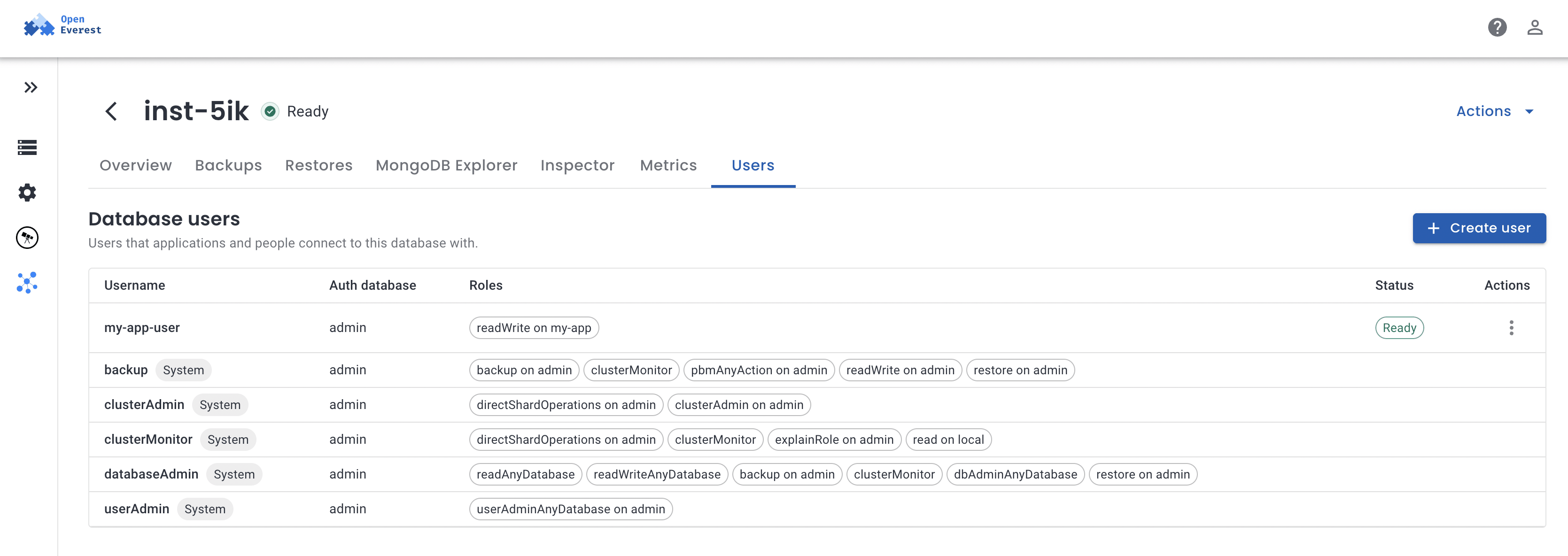Switch to the Inspector tab
The width and height of the screenshot is (1568, 556).
pos(577,165)
